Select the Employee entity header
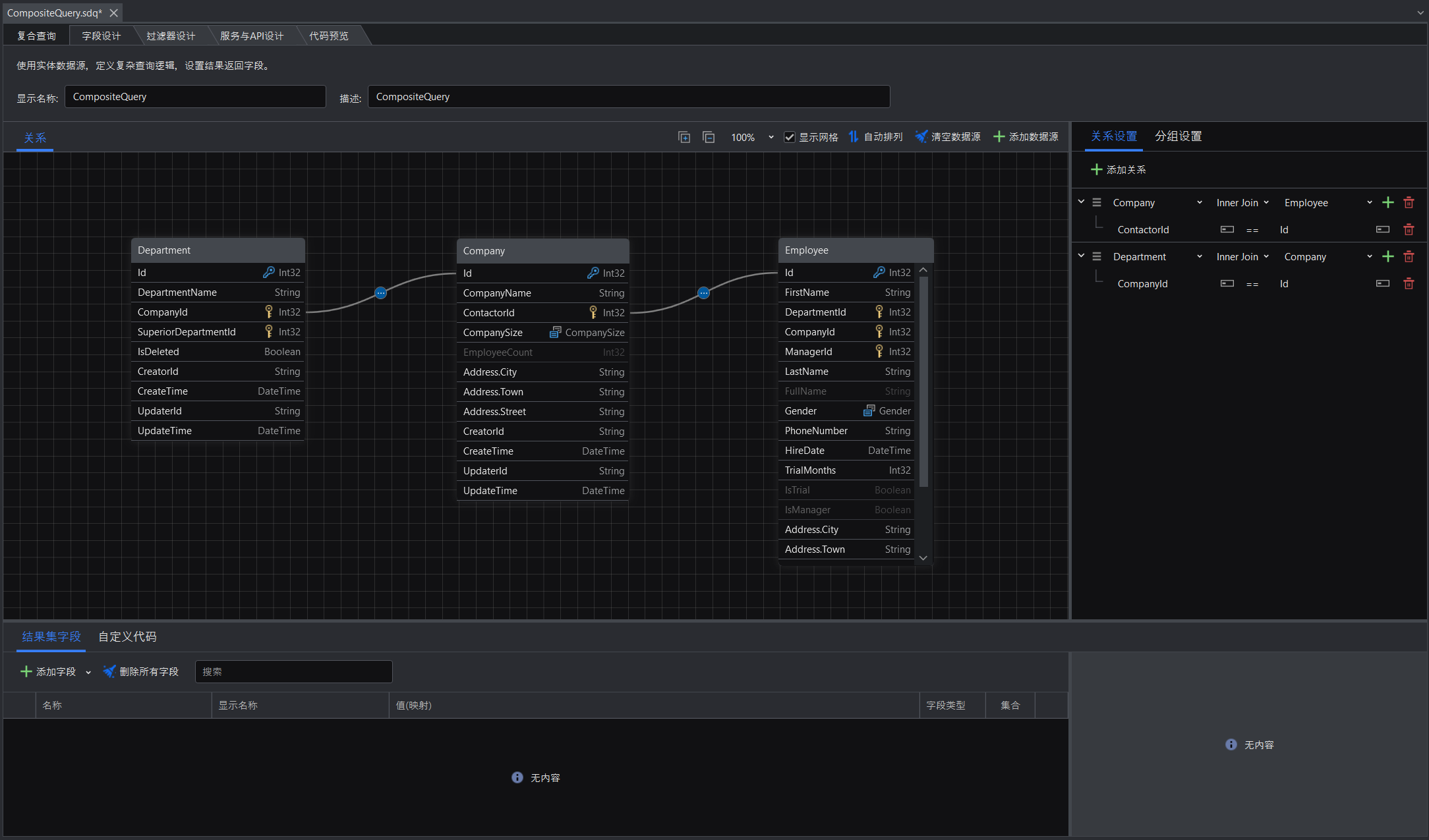 [x=856, y=250]
